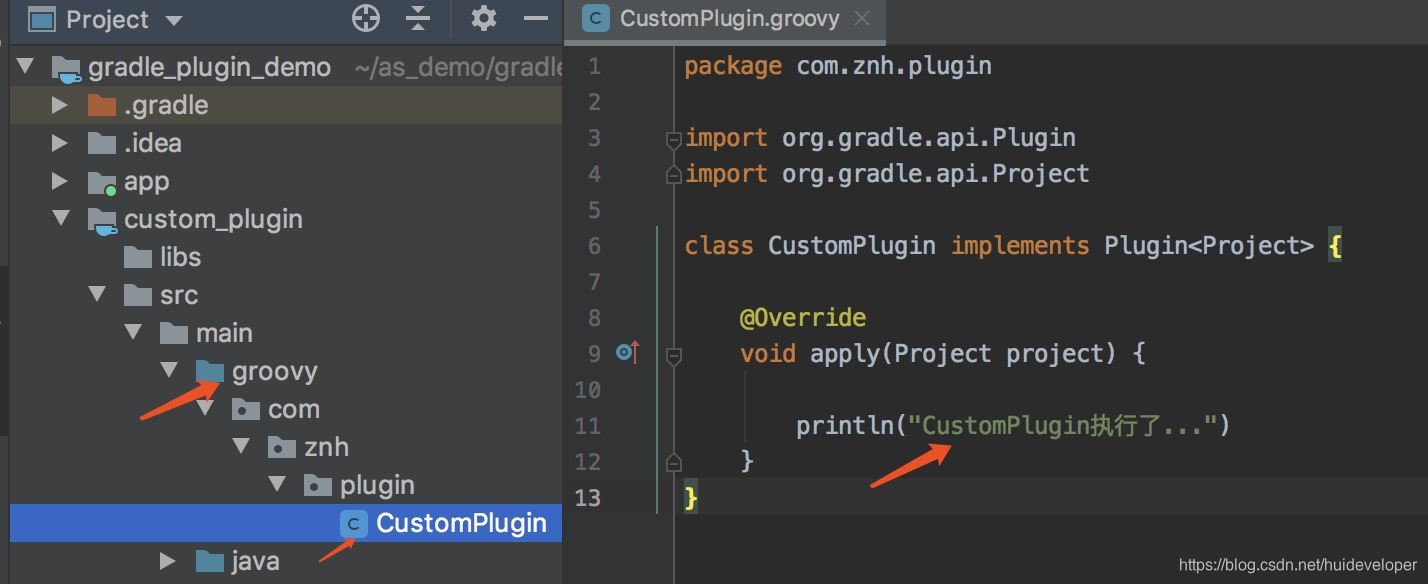Screen dimensions: 1428x584
Task: Expand the .gradle folder
Action: point(59,105)
